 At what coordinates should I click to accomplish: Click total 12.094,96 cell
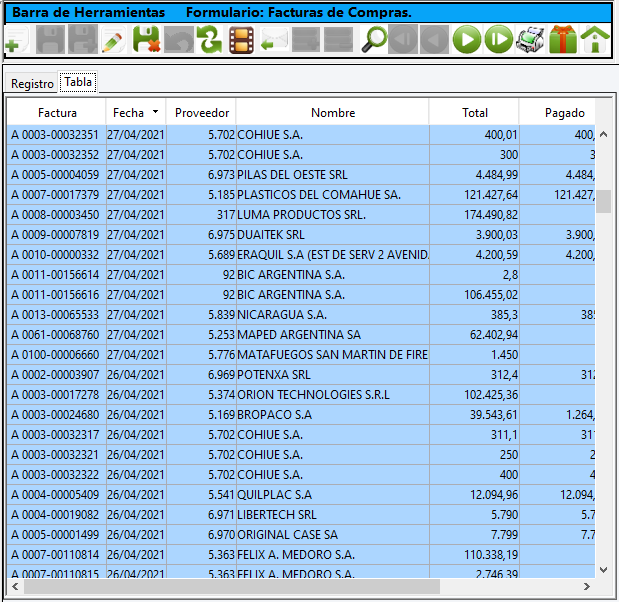coord(475,495)
